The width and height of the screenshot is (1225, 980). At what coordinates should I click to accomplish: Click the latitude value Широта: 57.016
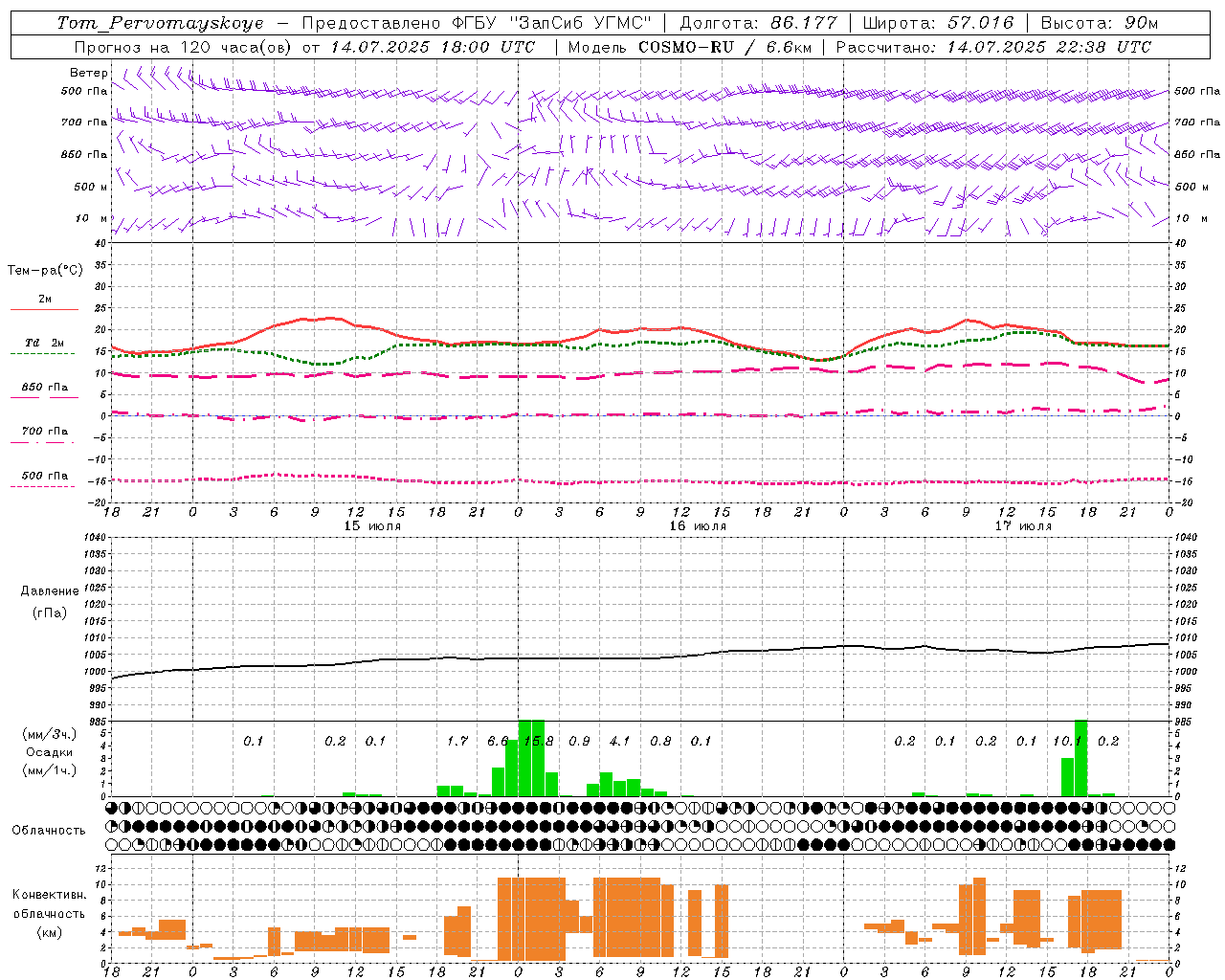pyautogui.click(x=938, y=23)
